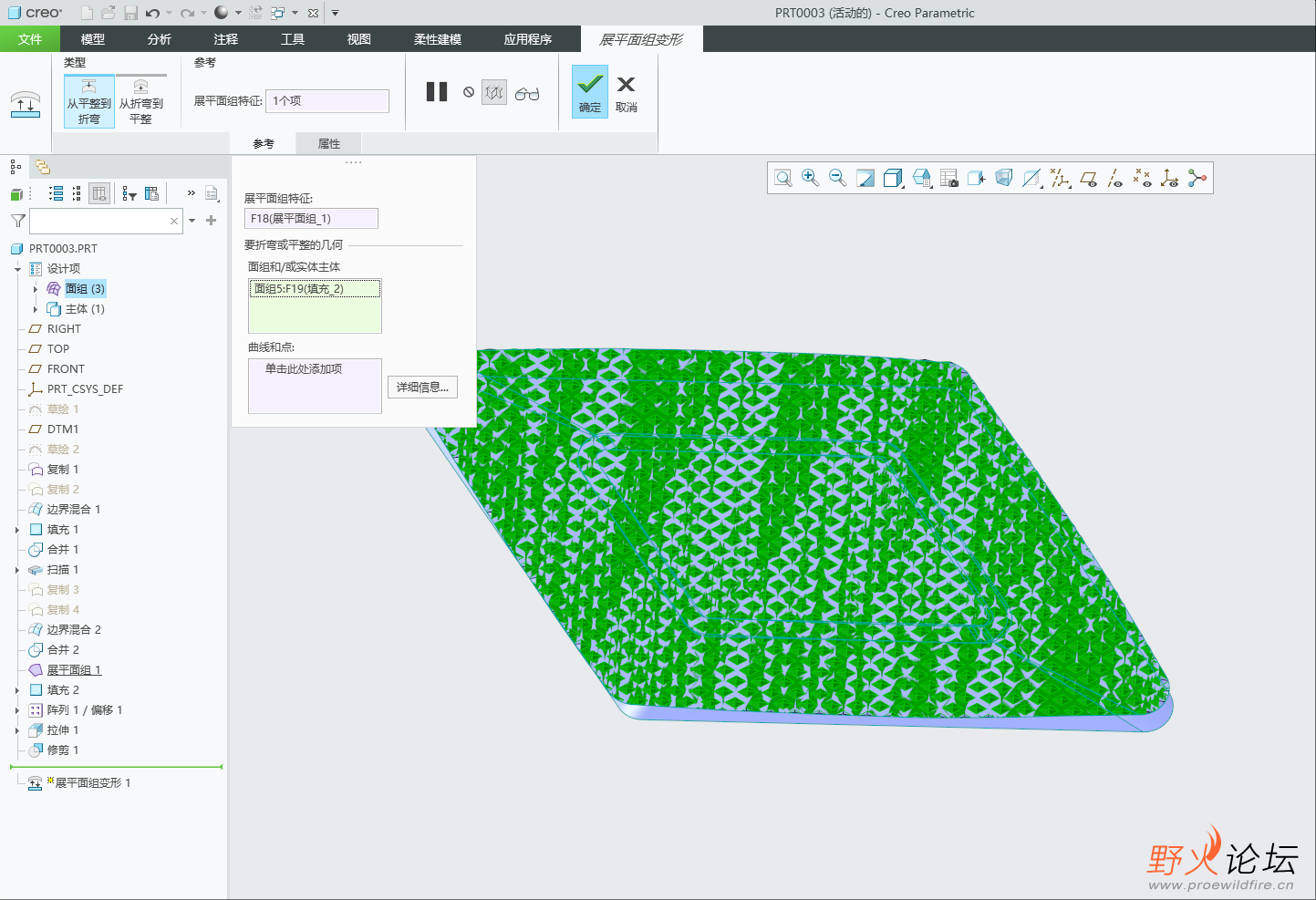Switch to the 柔性建模 ribbon tab

coord(438,39)
